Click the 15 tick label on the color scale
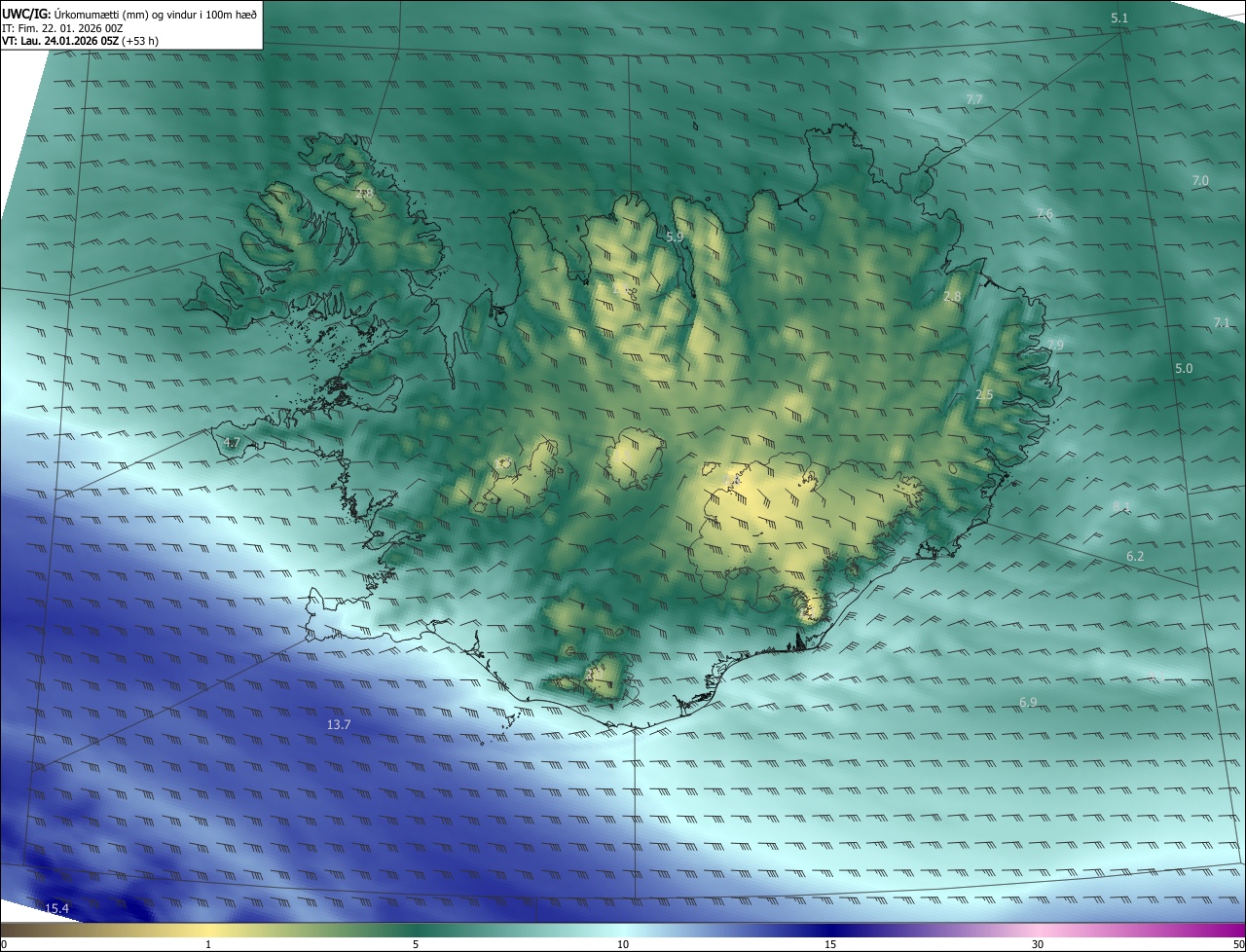This screenshot has height=952, width=1246. pyautogui.click(x=830, y=944)
